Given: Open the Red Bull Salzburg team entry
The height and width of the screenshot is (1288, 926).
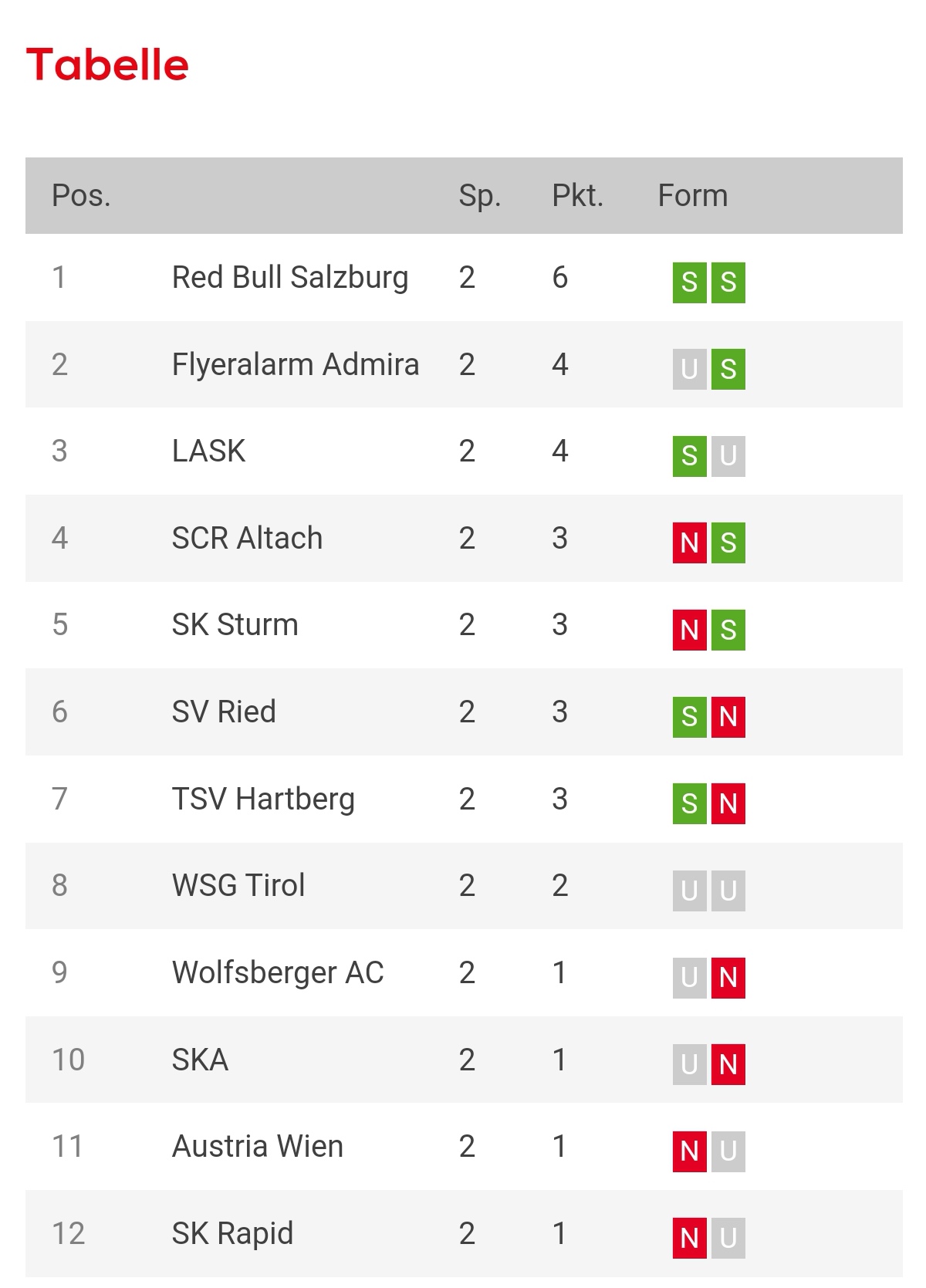Looking at the screenshot, I should 290,278.
